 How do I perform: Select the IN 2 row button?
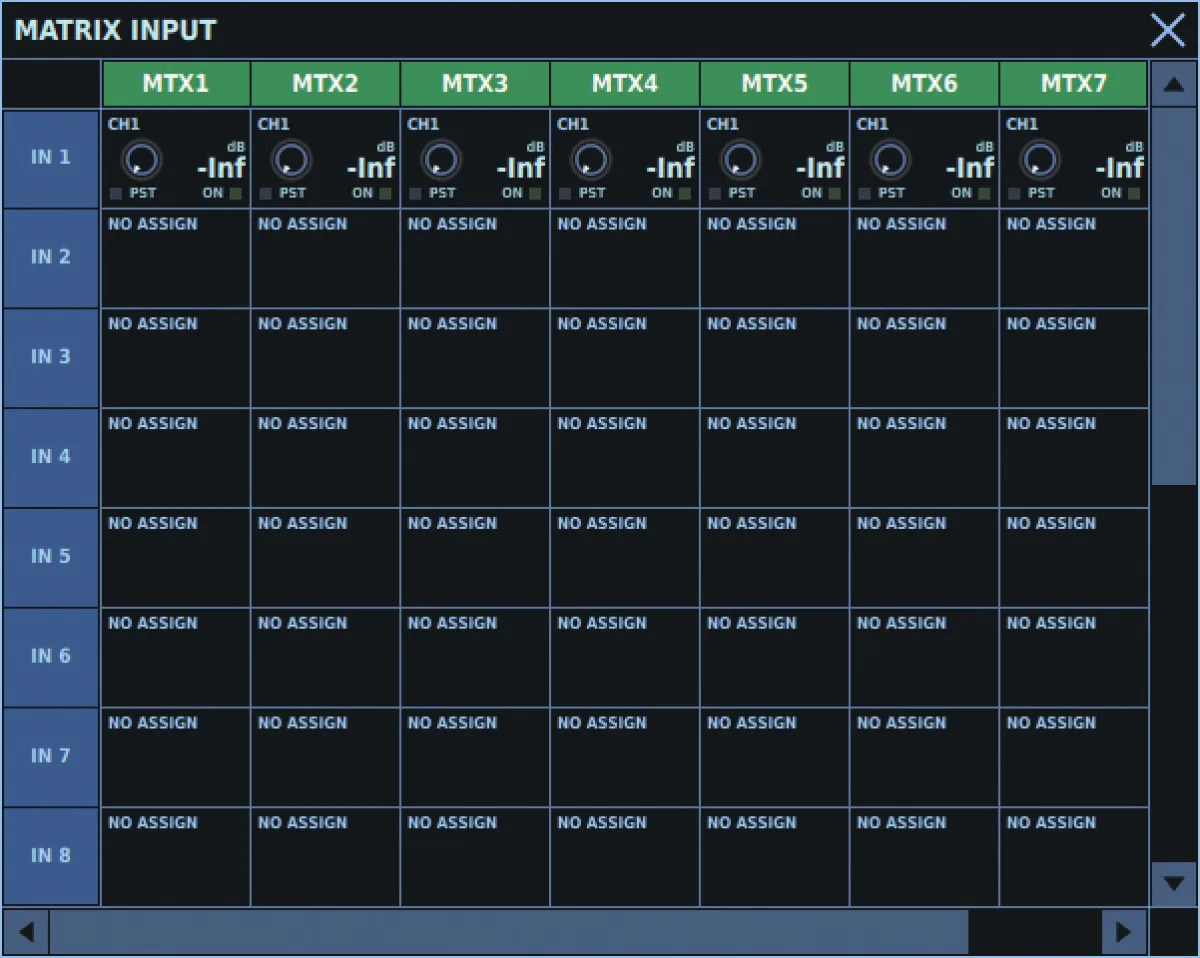pos(51,258)
